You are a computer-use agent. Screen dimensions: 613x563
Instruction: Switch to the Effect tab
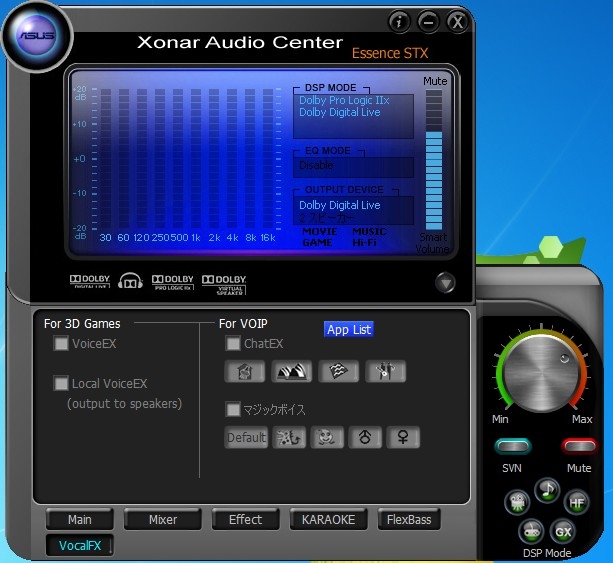pyautogui.click(x=246, y=519)
